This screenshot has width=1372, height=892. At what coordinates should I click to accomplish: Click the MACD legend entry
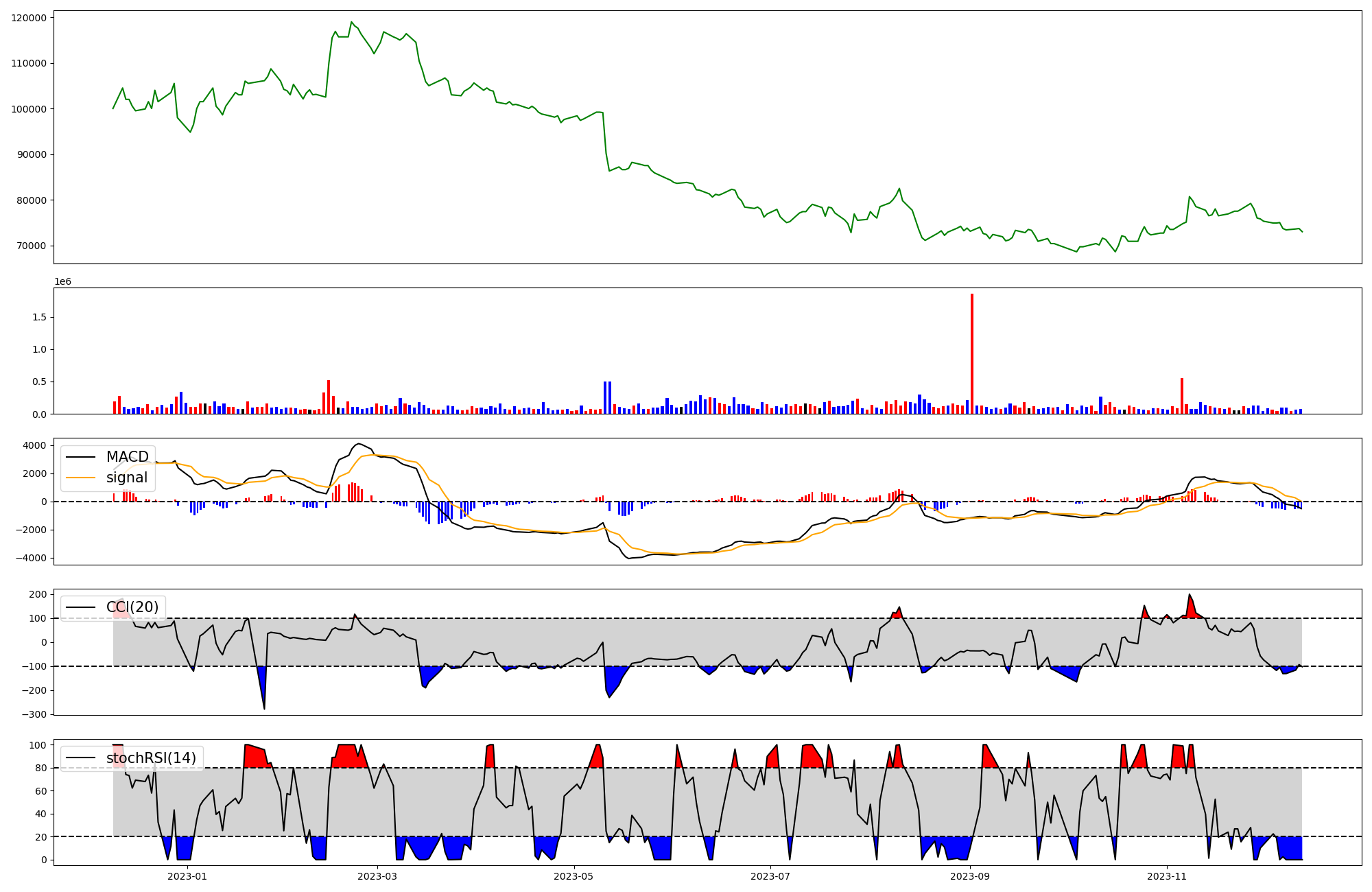coord(127,457)
